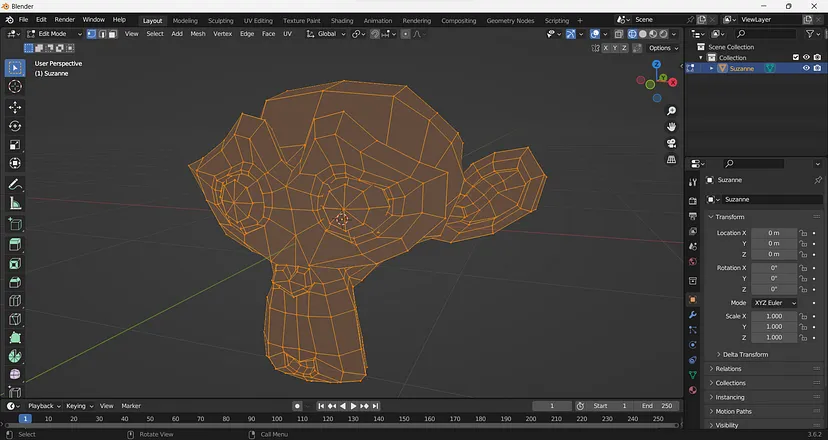This screenshot has height=440, width=828.
Task: Switch to face select mode
Action: [x=112, y=34]
